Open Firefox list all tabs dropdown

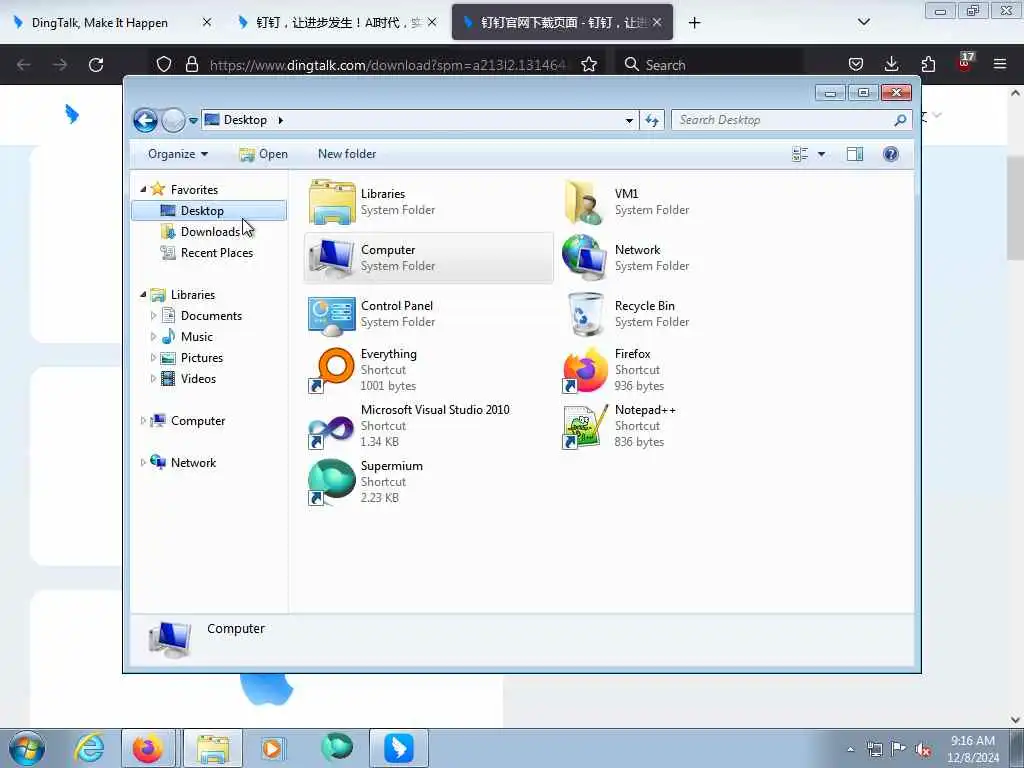pyautogui.click(x=864, y=22)
